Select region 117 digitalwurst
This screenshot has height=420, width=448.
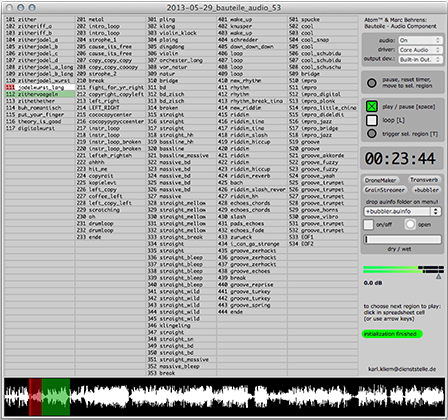tap(40, 128)
